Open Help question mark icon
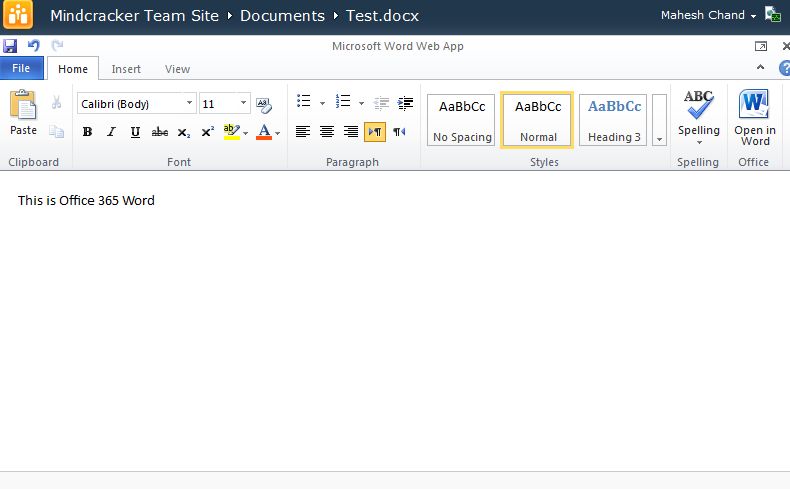Image resolution: width=790 pixels, height=489 pixels. point(784,68)
